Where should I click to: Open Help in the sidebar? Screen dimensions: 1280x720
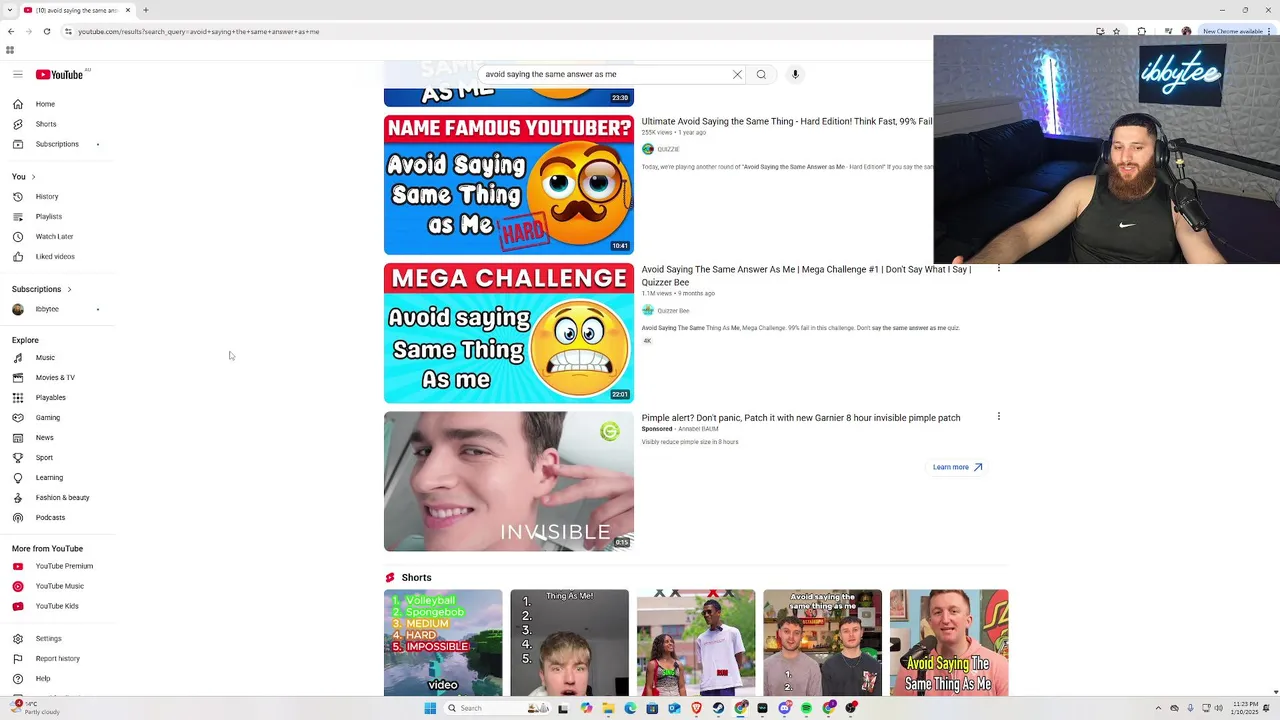coord(43,678)
